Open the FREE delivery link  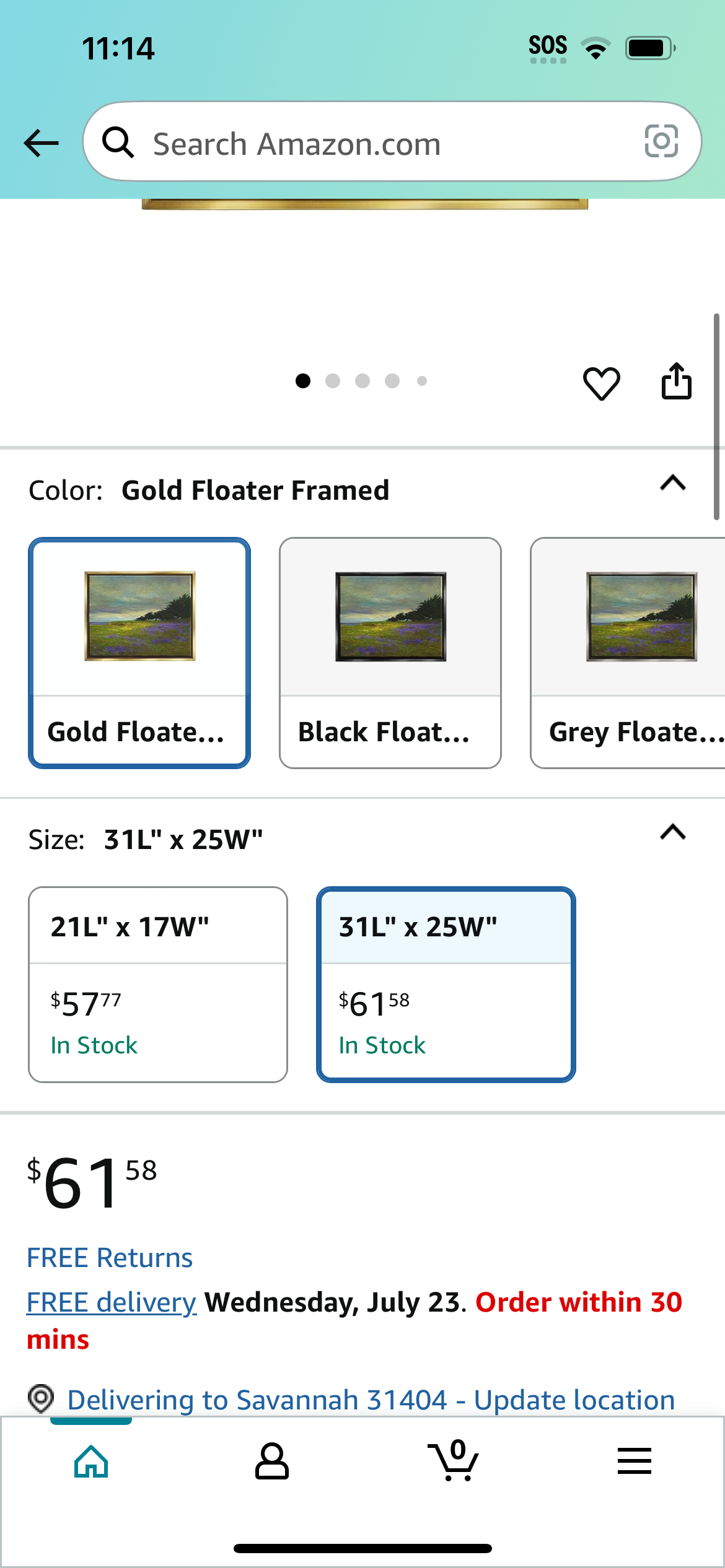(x=112, y=1302)
